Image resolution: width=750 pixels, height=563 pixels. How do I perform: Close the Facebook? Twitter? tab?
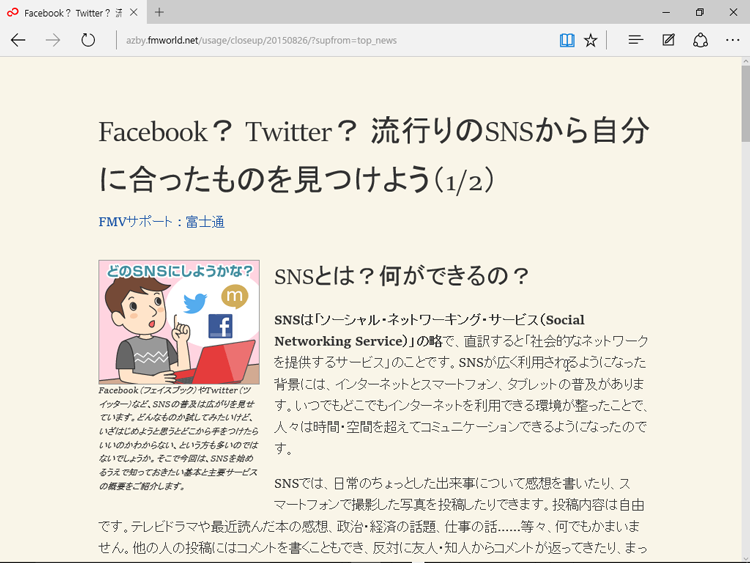point(134,12)
